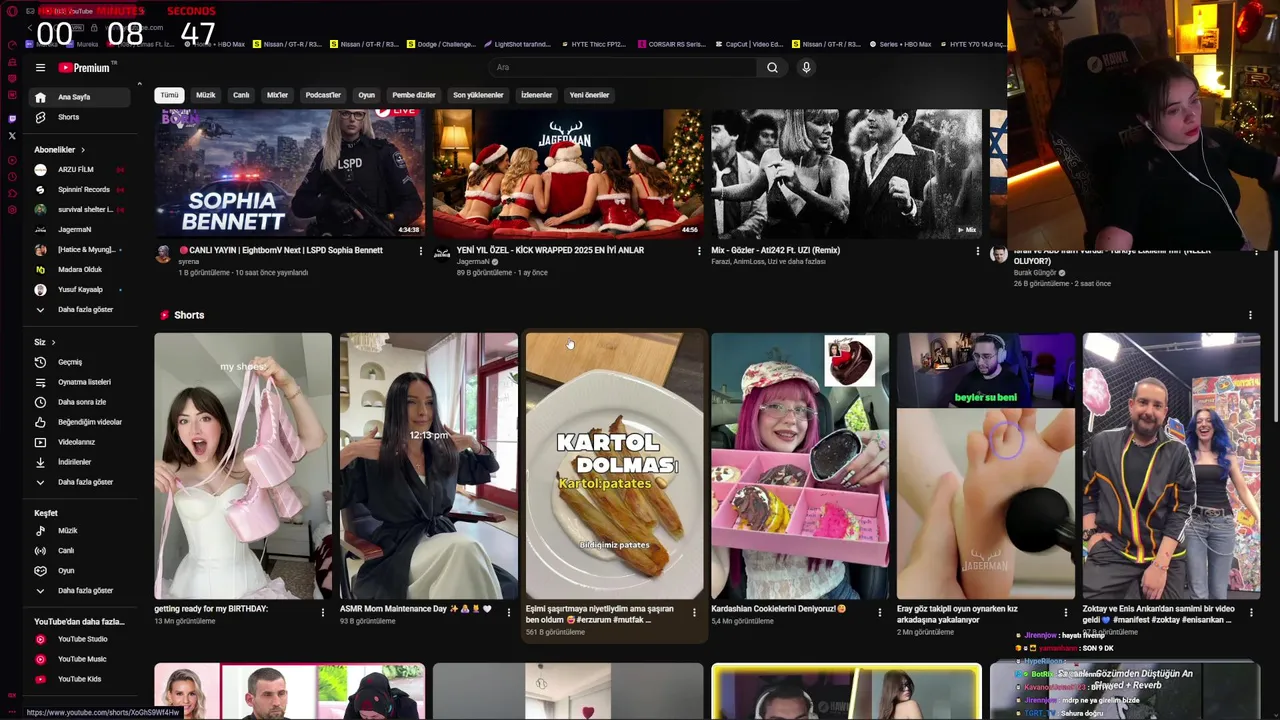Image resolution: width=1280 pixels, height=720 pixels.
Task: Open Madara Olduk subscription channel
Action: coord(80,269)
